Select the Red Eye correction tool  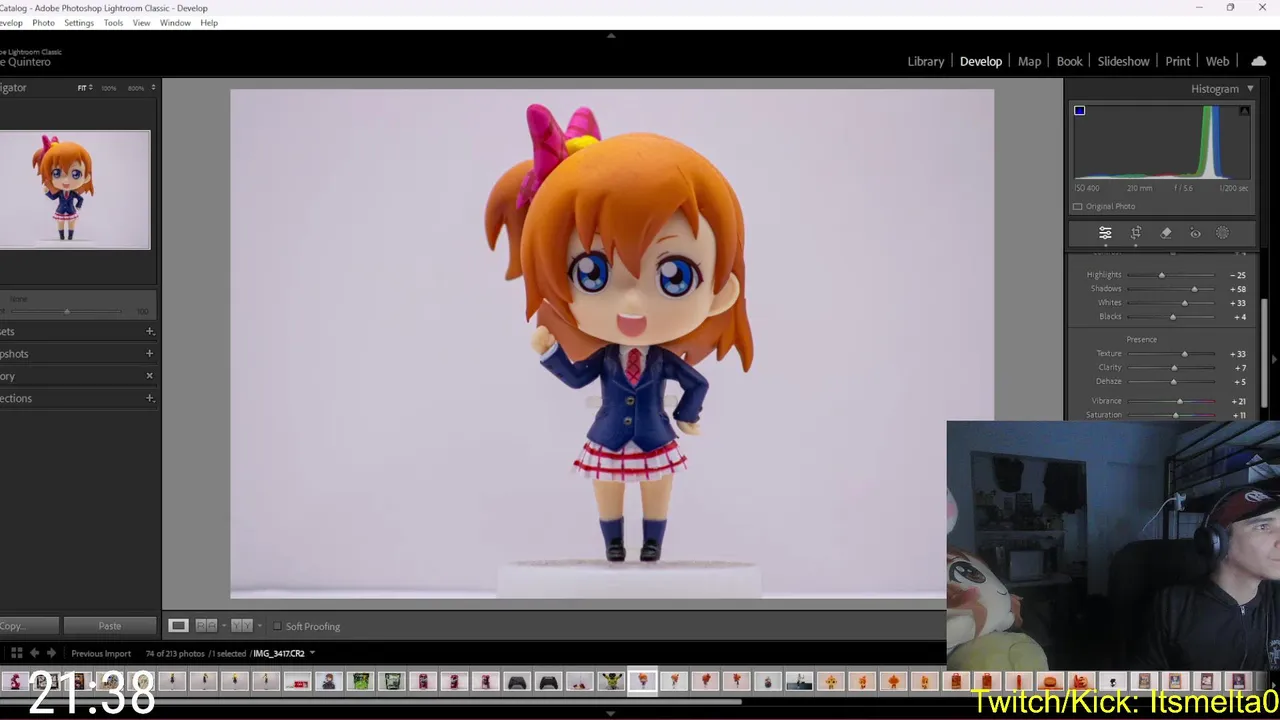point(1195,233)
